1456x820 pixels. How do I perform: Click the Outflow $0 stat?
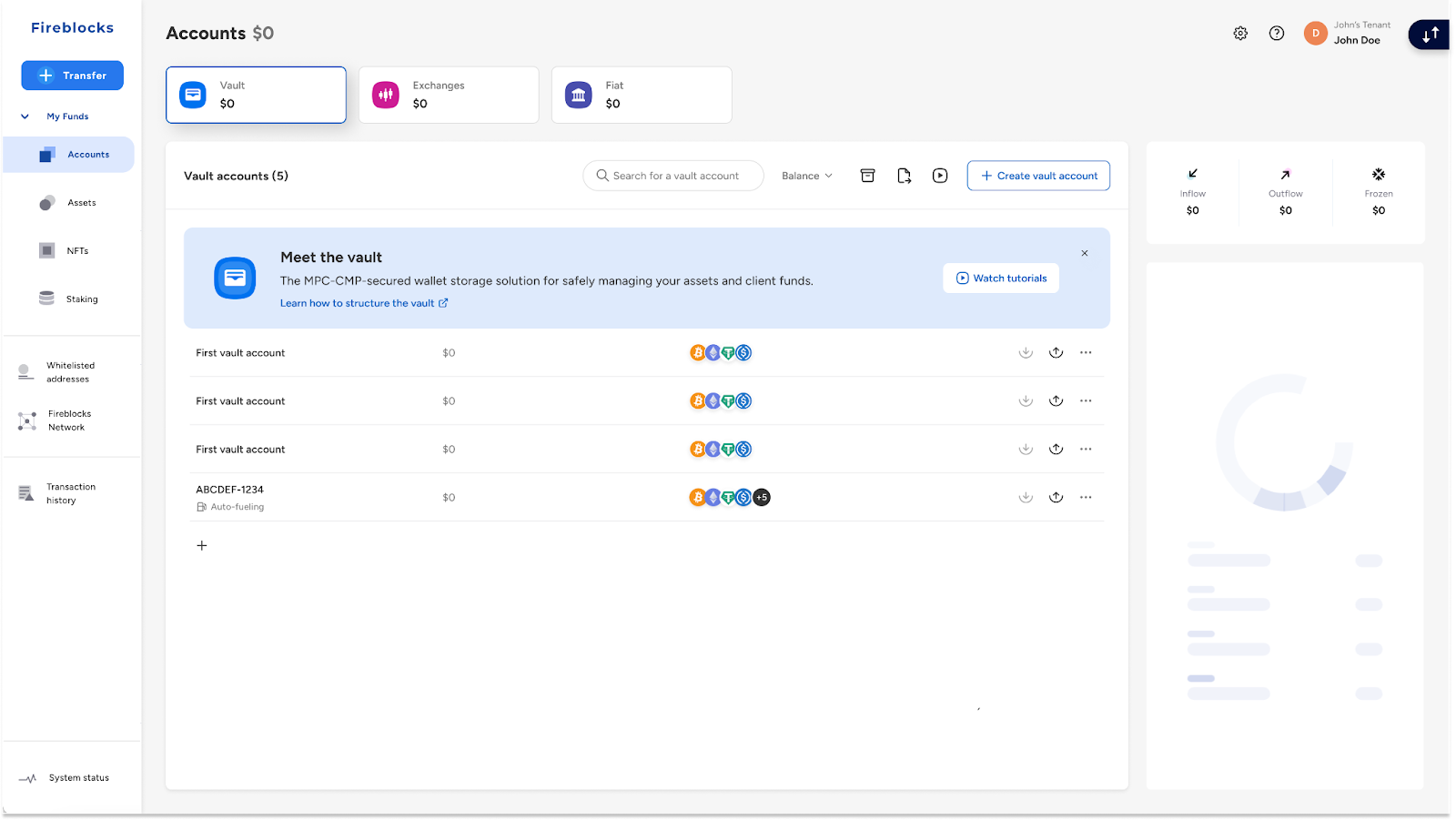tap(1285, 193)
